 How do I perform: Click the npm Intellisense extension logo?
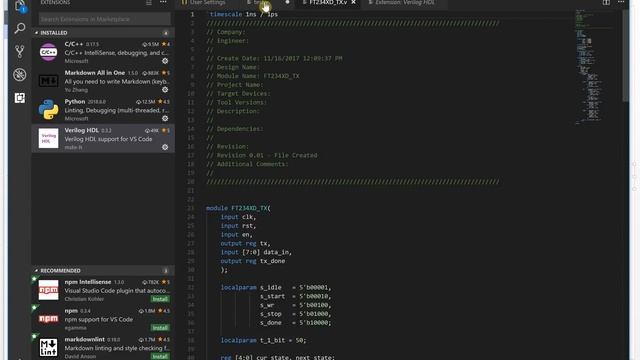[x=49, y=290]
